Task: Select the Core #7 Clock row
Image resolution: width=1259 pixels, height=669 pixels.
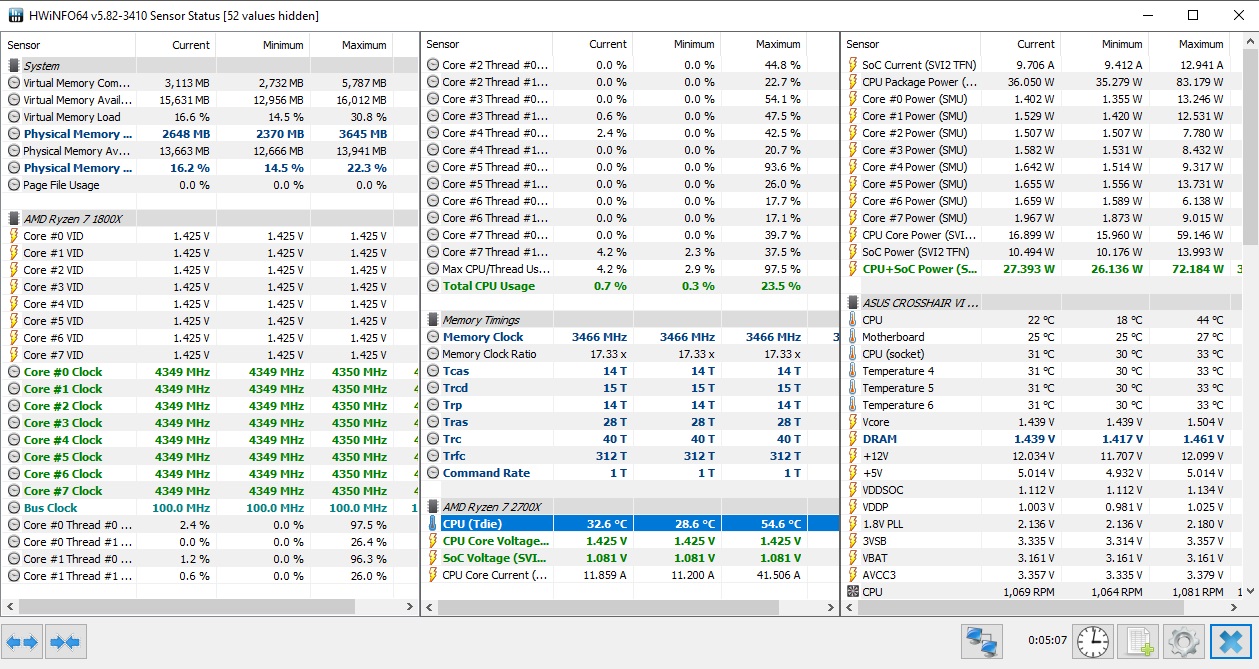Action: [x=210, y=491]
